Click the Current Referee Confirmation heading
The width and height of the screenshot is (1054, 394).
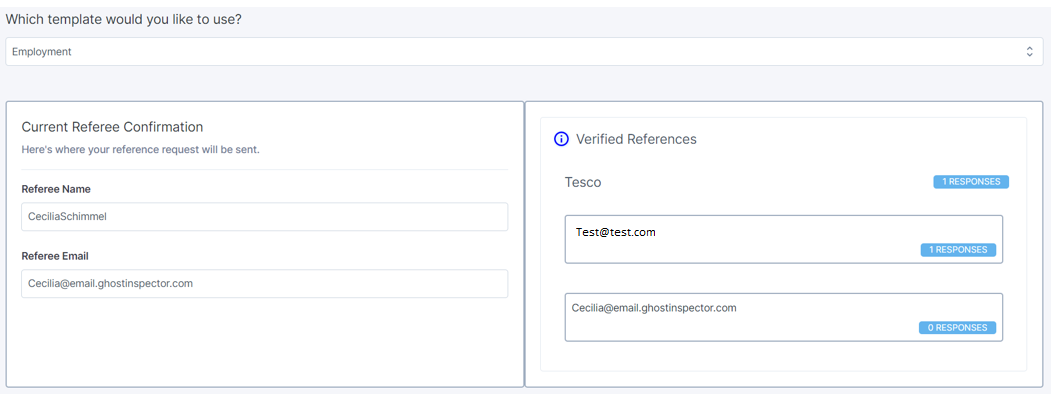112,126
